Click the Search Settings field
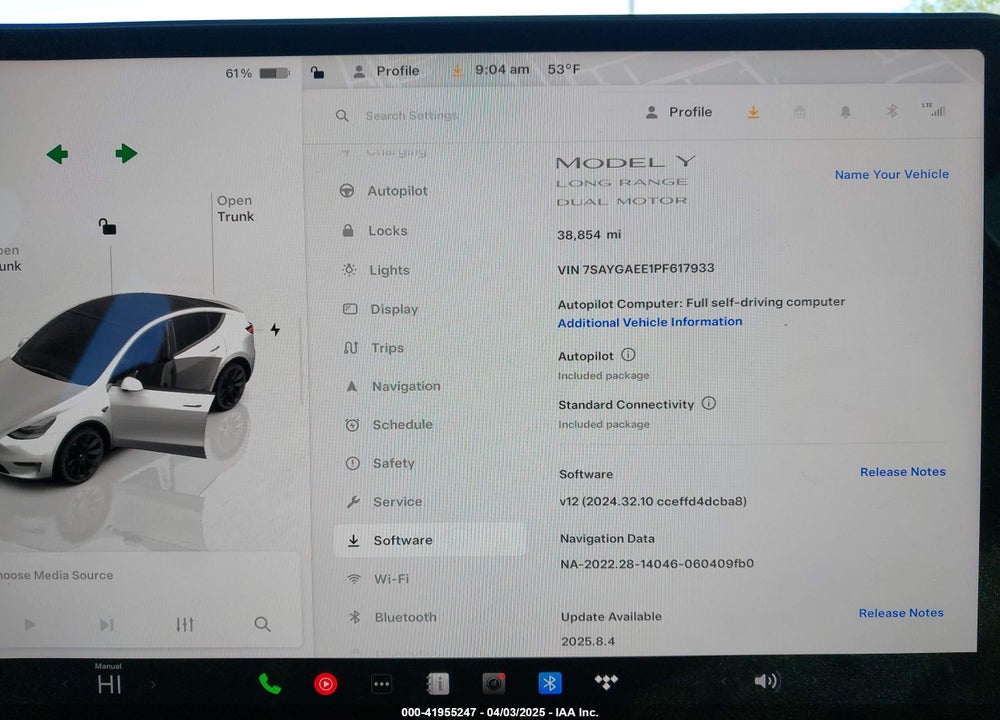This screenshot has height=720, width=1000. point(411,115)
